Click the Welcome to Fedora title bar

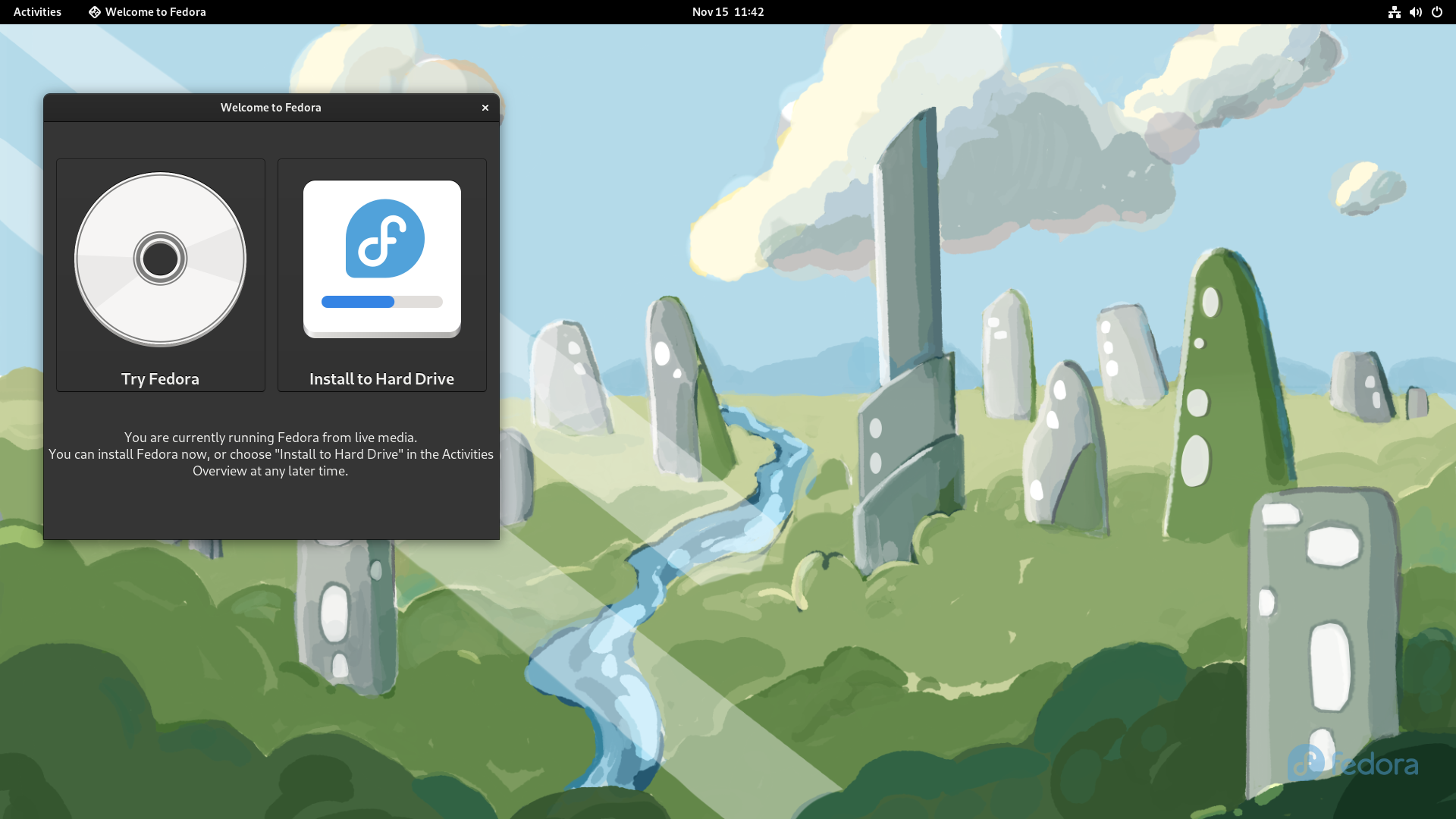(x=271, y=108)
